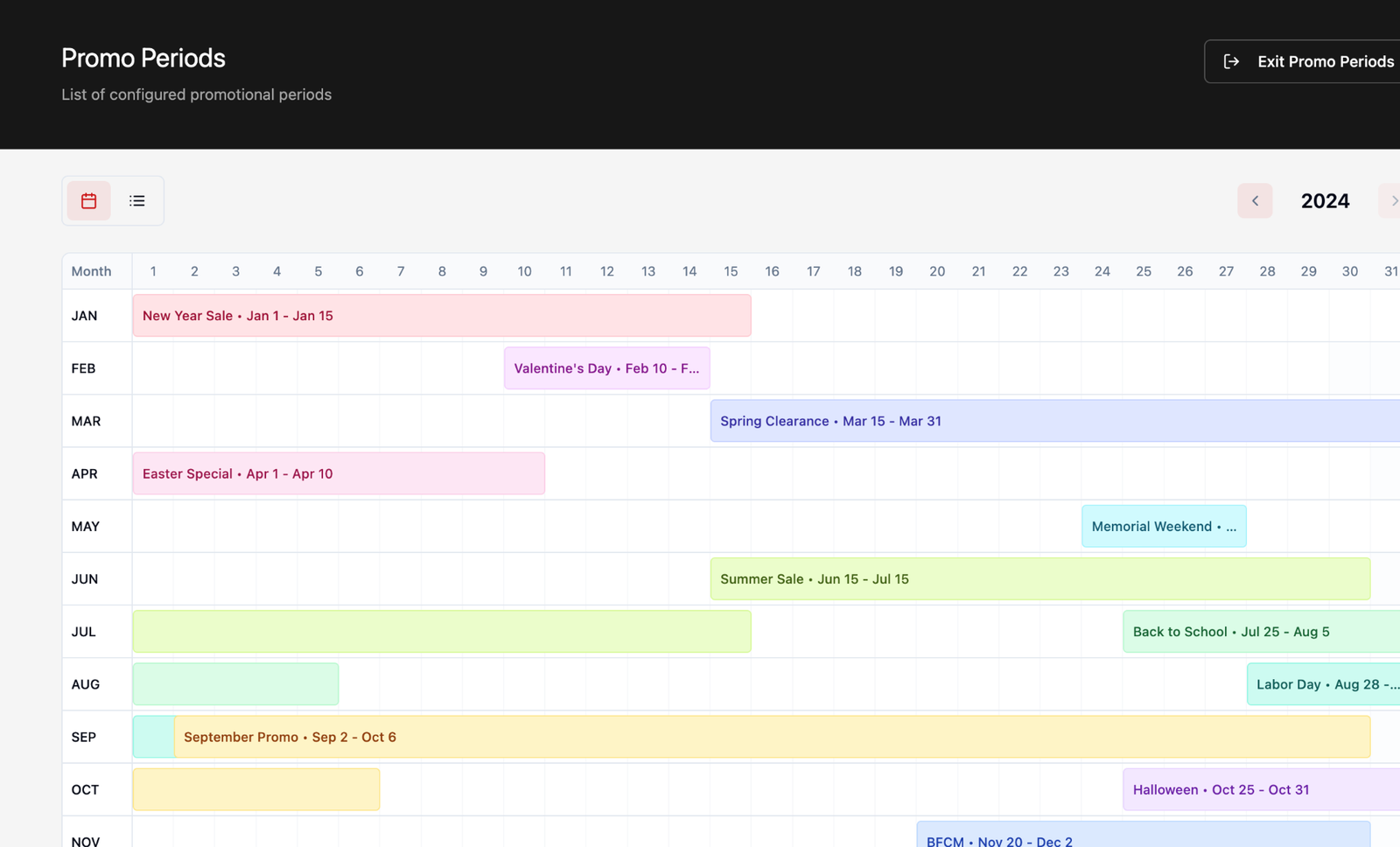Open Back to School promo bar
Screen dimensions: 1400x847
tap(1262, 632)
